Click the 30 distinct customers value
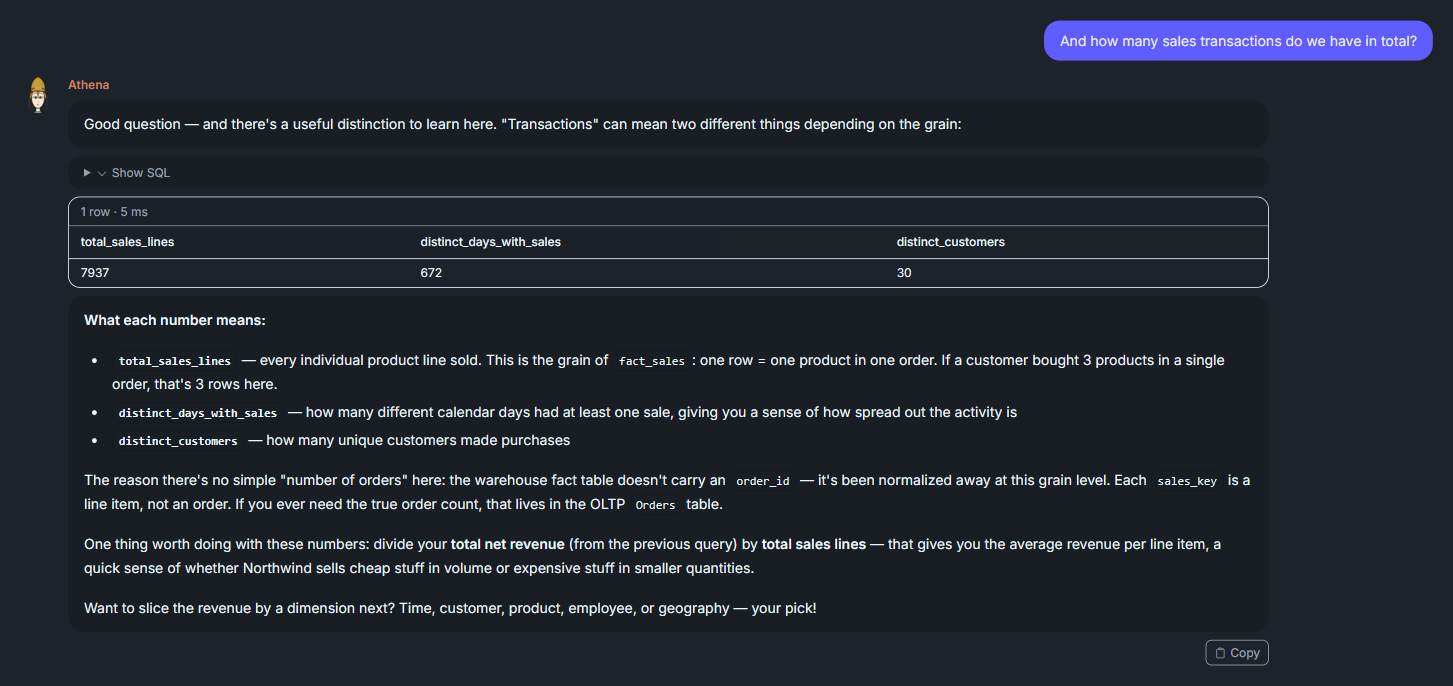This screenshot has width=1453, height=686. point(904,273)
